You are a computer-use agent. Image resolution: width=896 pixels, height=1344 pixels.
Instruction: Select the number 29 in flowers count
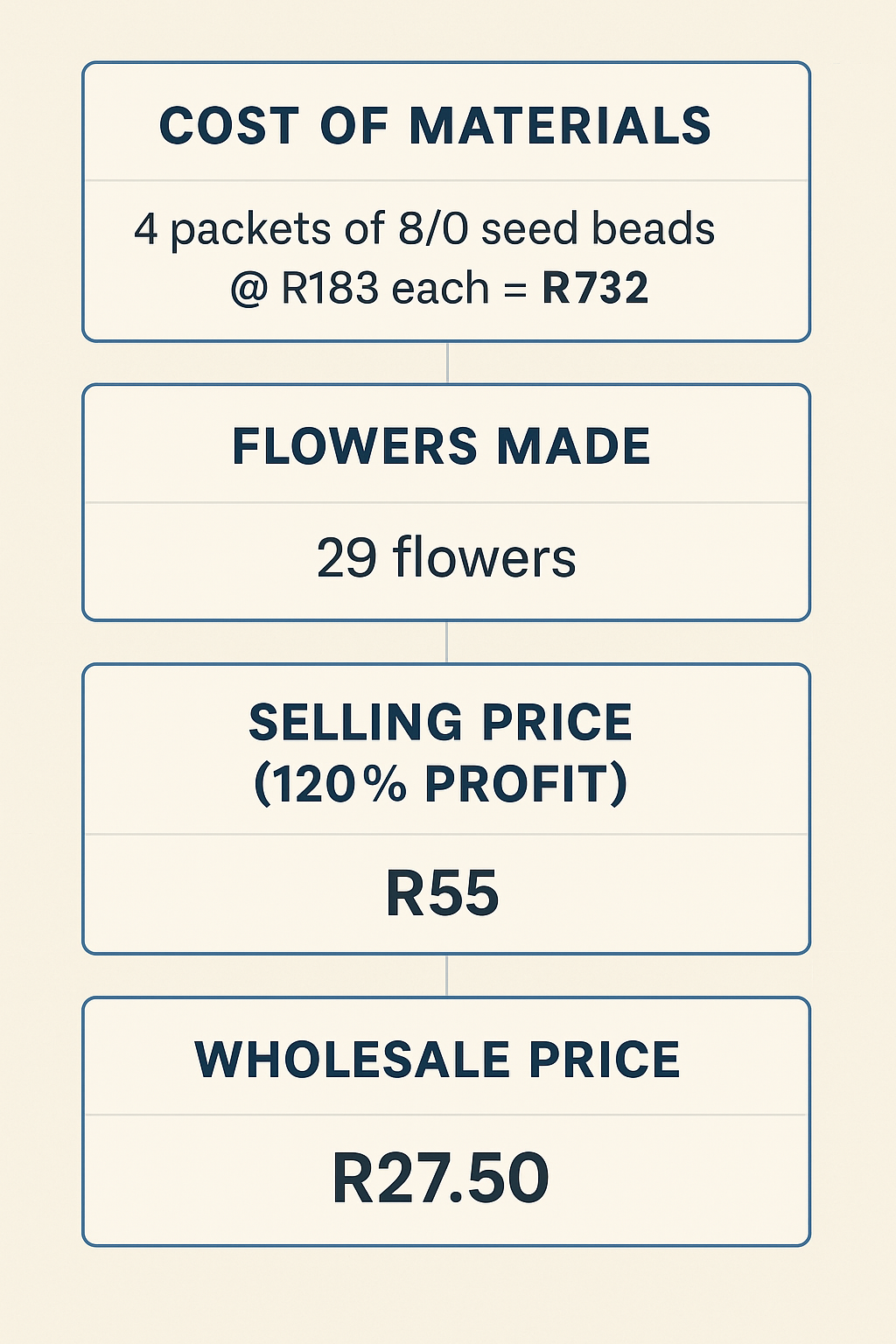click(x=346, y=558)
